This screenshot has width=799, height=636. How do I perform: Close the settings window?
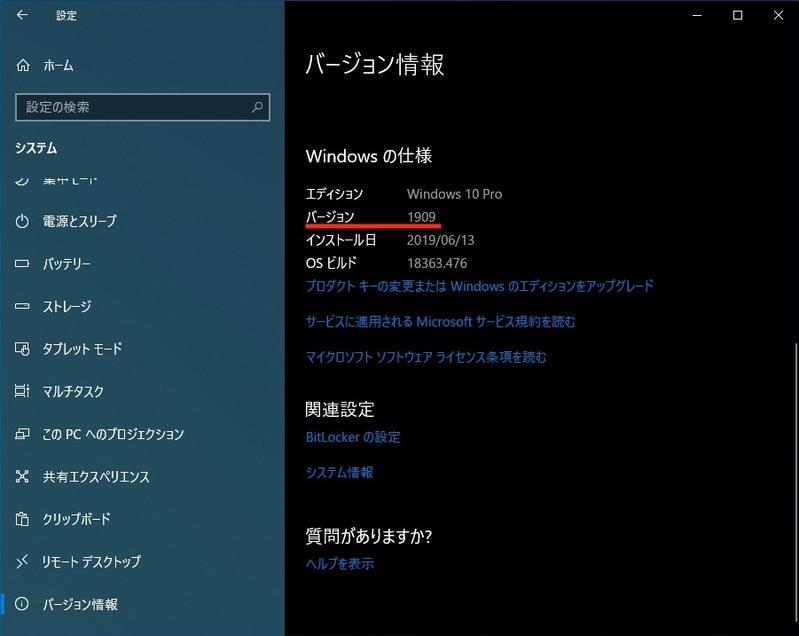pos(778,15)
